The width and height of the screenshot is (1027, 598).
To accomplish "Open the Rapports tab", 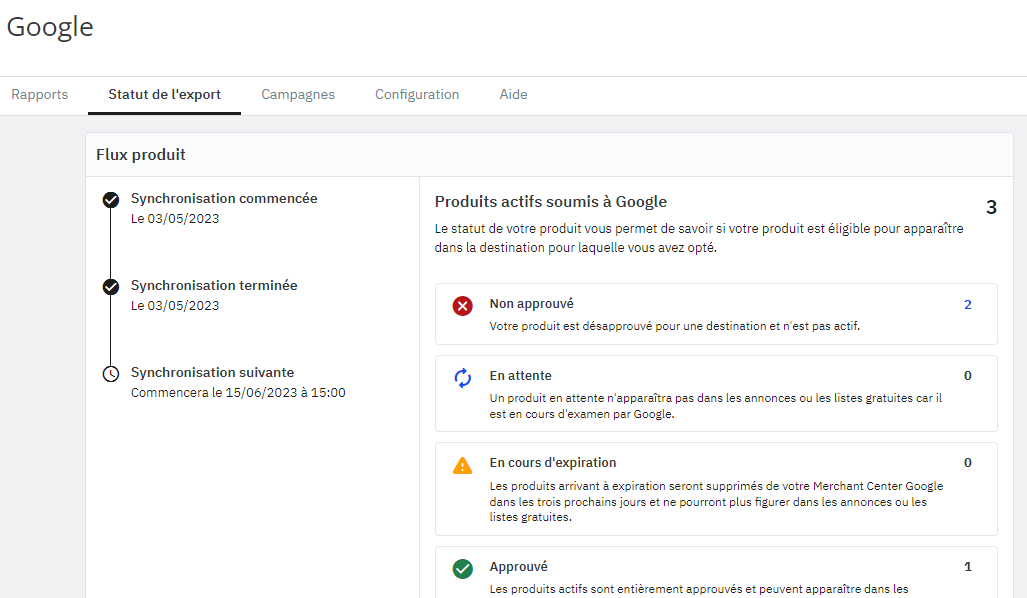I will point(39,94).
